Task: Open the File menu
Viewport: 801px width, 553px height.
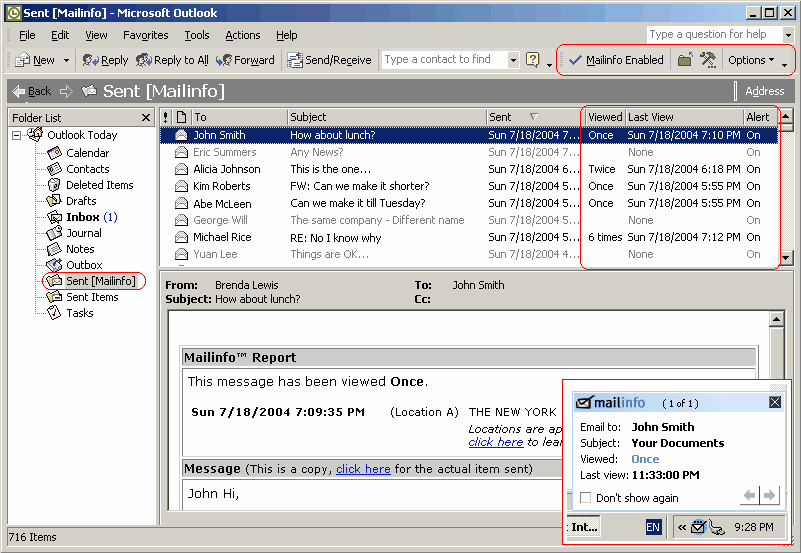Action: 27,35
